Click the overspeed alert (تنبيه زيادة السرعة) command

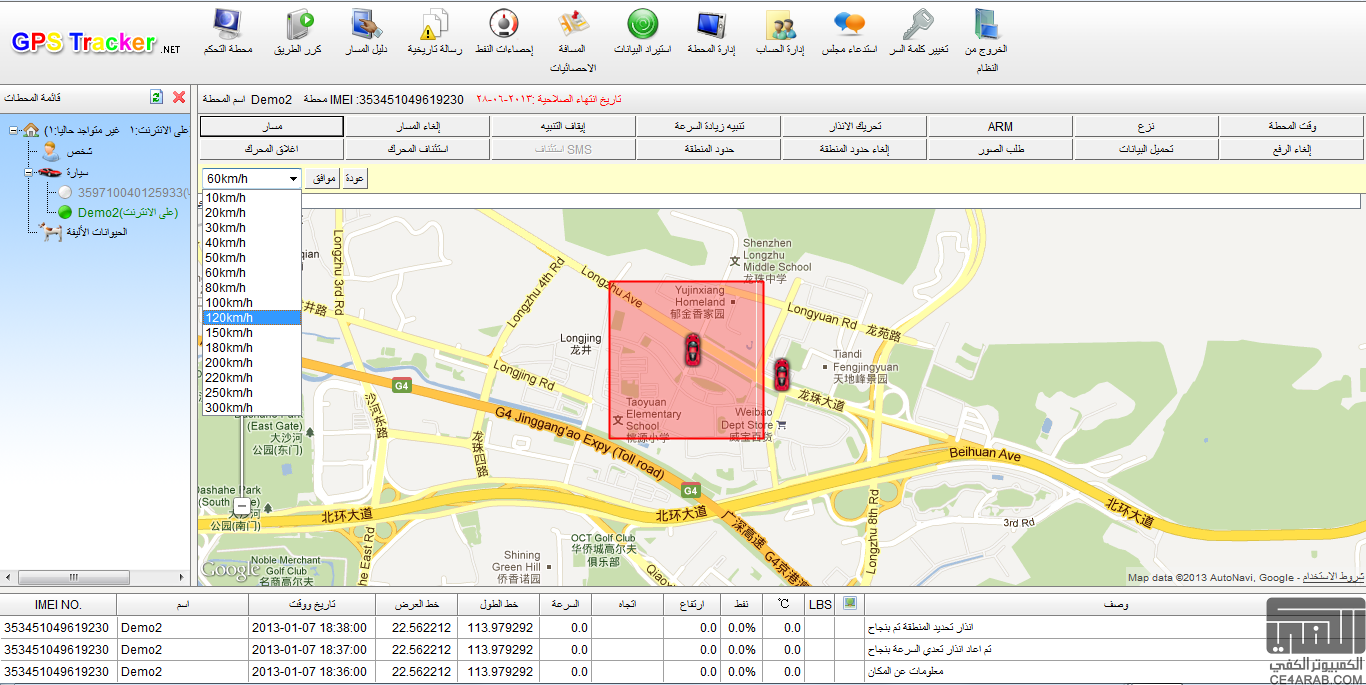tap(709, 126)
